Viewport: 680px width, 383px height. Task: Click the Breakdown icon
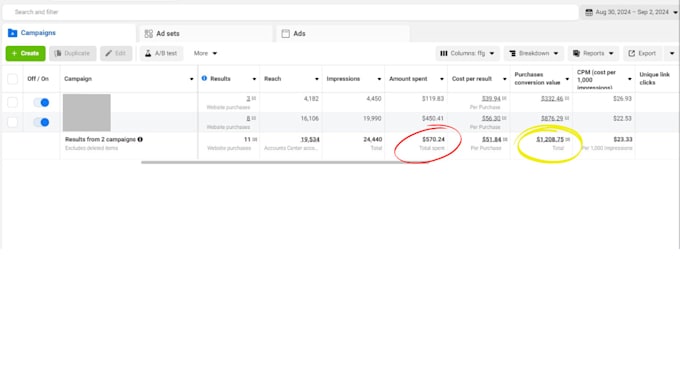pos(513,53)
